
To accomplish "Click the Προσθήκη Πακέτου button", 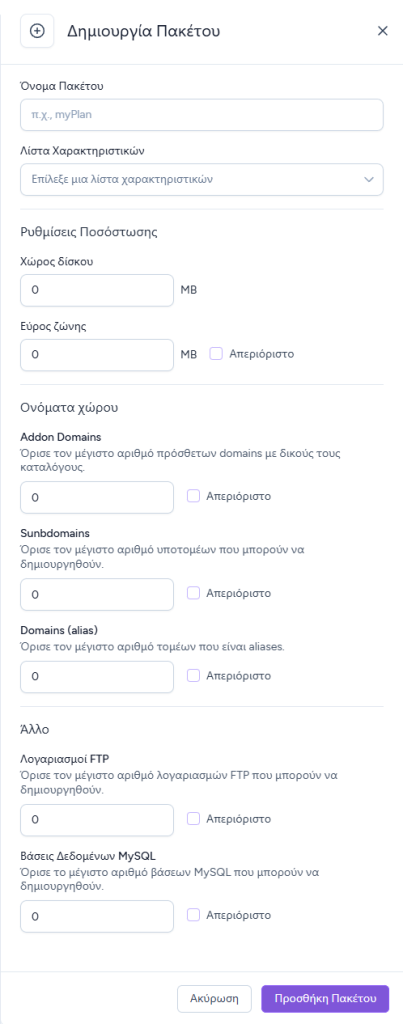I will [325, 999].
